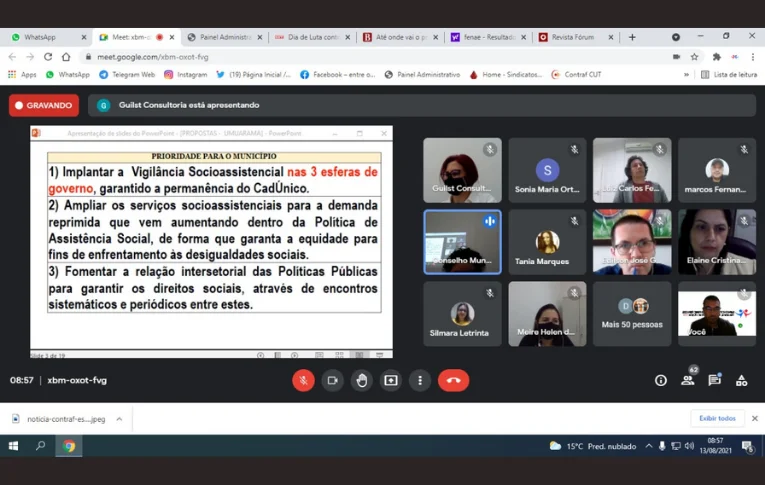The image size is (765, 485).
Task: Open the Home - Sindicatos bookmark
Action: coord(505,75)
